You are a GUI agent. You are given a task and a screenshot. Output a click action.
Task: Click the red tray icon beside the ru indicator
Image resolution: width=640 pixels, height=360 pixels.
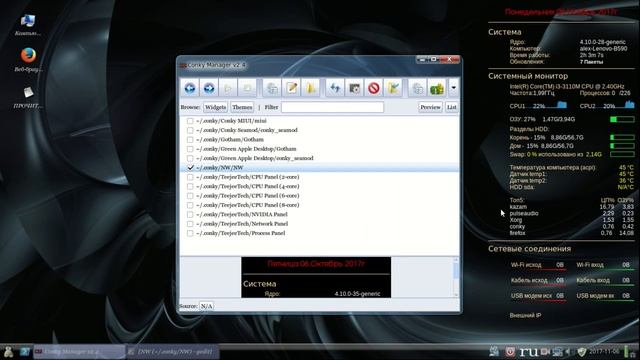pyautogui.click(x=510, y=351)
